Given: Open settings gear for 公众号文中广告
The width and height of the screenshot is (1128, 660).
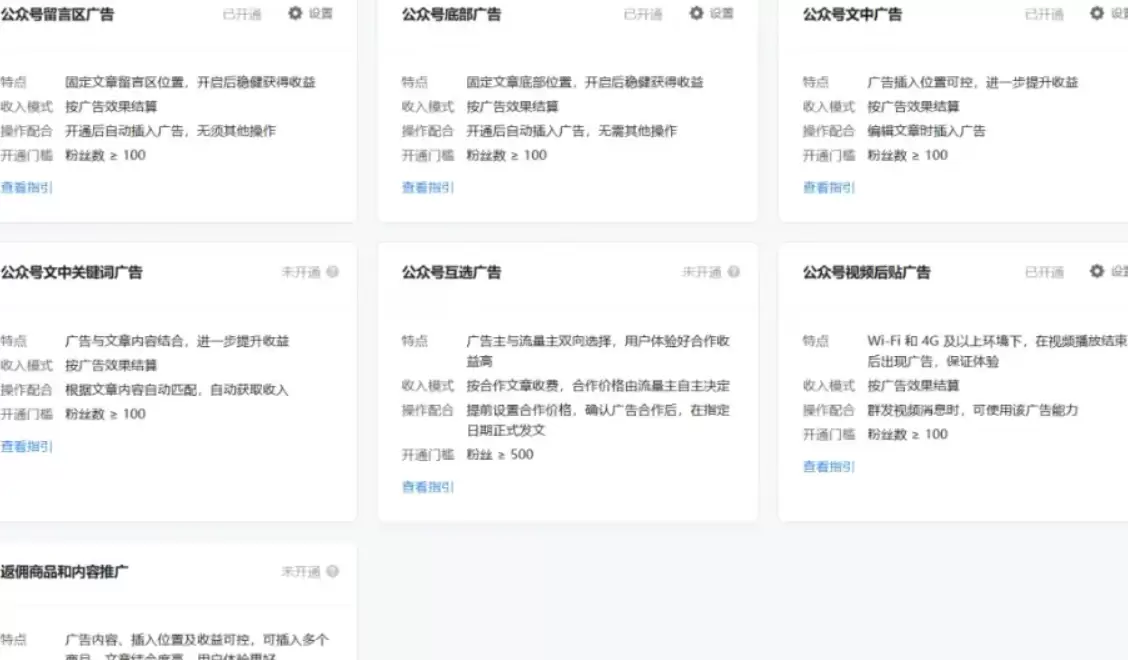Looking at the screenshot, I should pos(1096,13).
